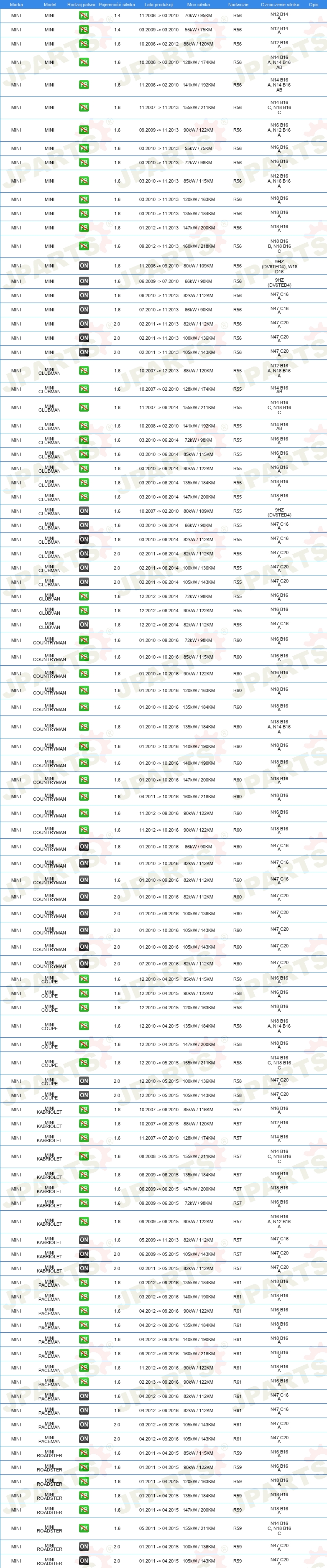This screenshot has width=327, height=1568.
Task: Click the Lata produkcji column header
Action: [159, 4]
